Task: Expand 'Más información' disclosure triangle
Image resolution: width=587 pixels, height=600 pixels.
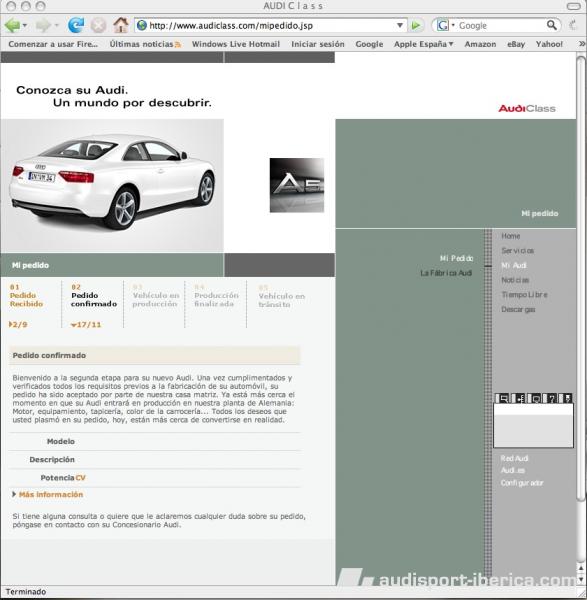Action: (14, 494)
